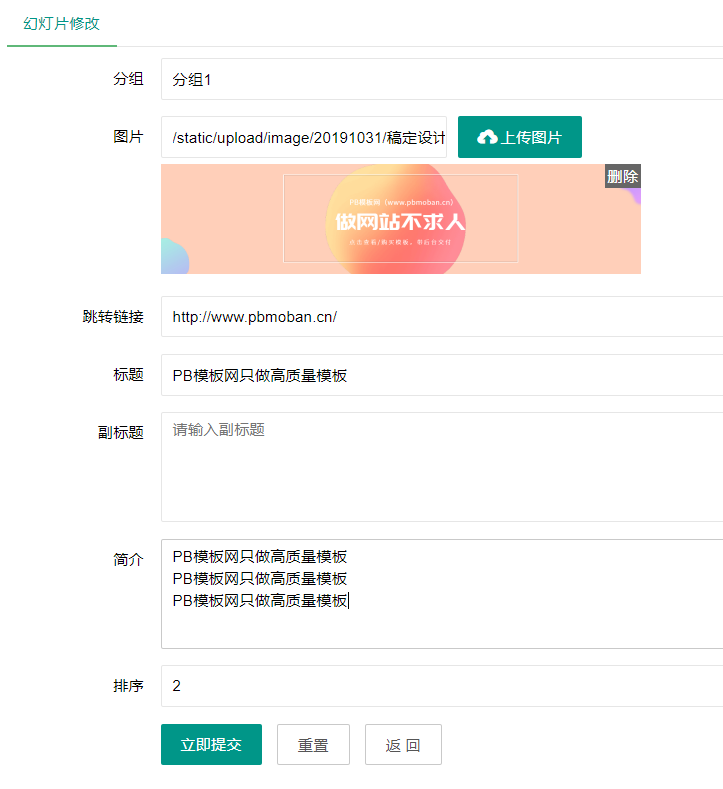The image size is (723, 789).
Task: Click the 副标题 field label
Action: click(120, 432)
